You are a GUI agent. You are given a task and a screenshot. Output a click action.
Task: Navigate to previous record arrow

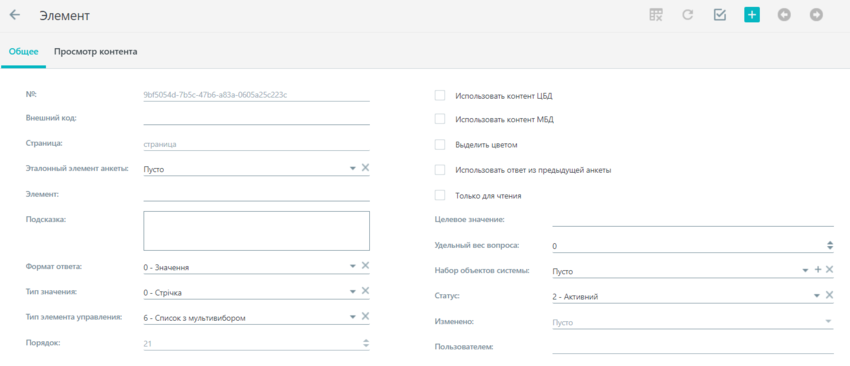point(784,15)
